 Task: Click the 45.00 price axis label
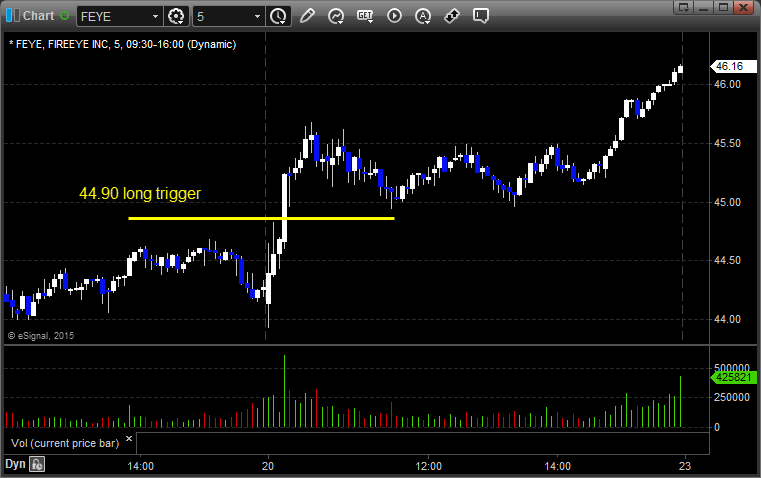pyautogui.click(x=727, y=202)
